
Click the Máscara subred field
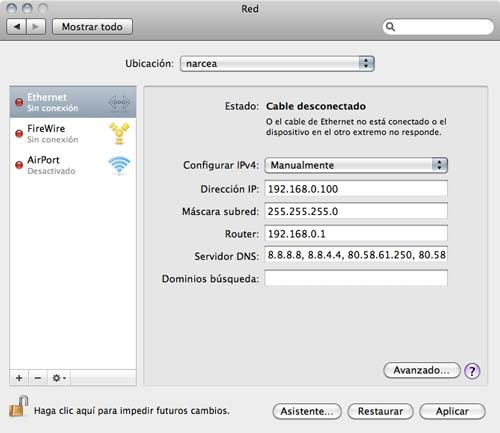tap(356, 211)
